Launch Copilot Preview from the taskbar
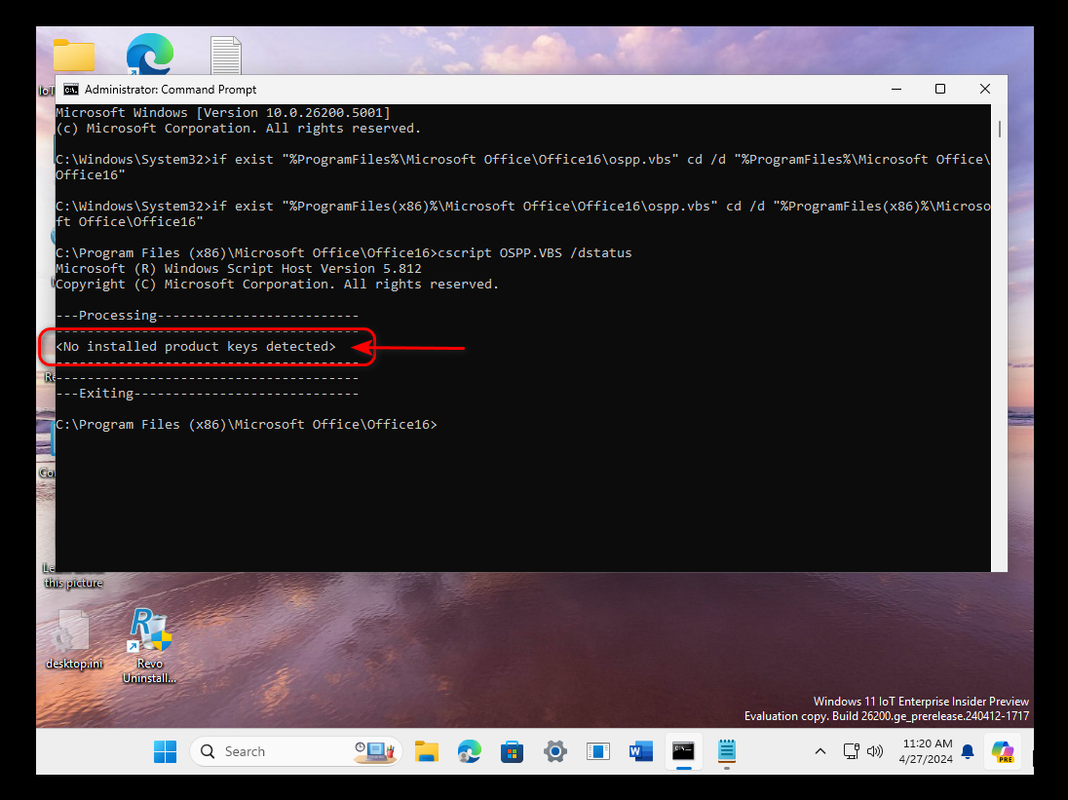 pos(1003,752)
